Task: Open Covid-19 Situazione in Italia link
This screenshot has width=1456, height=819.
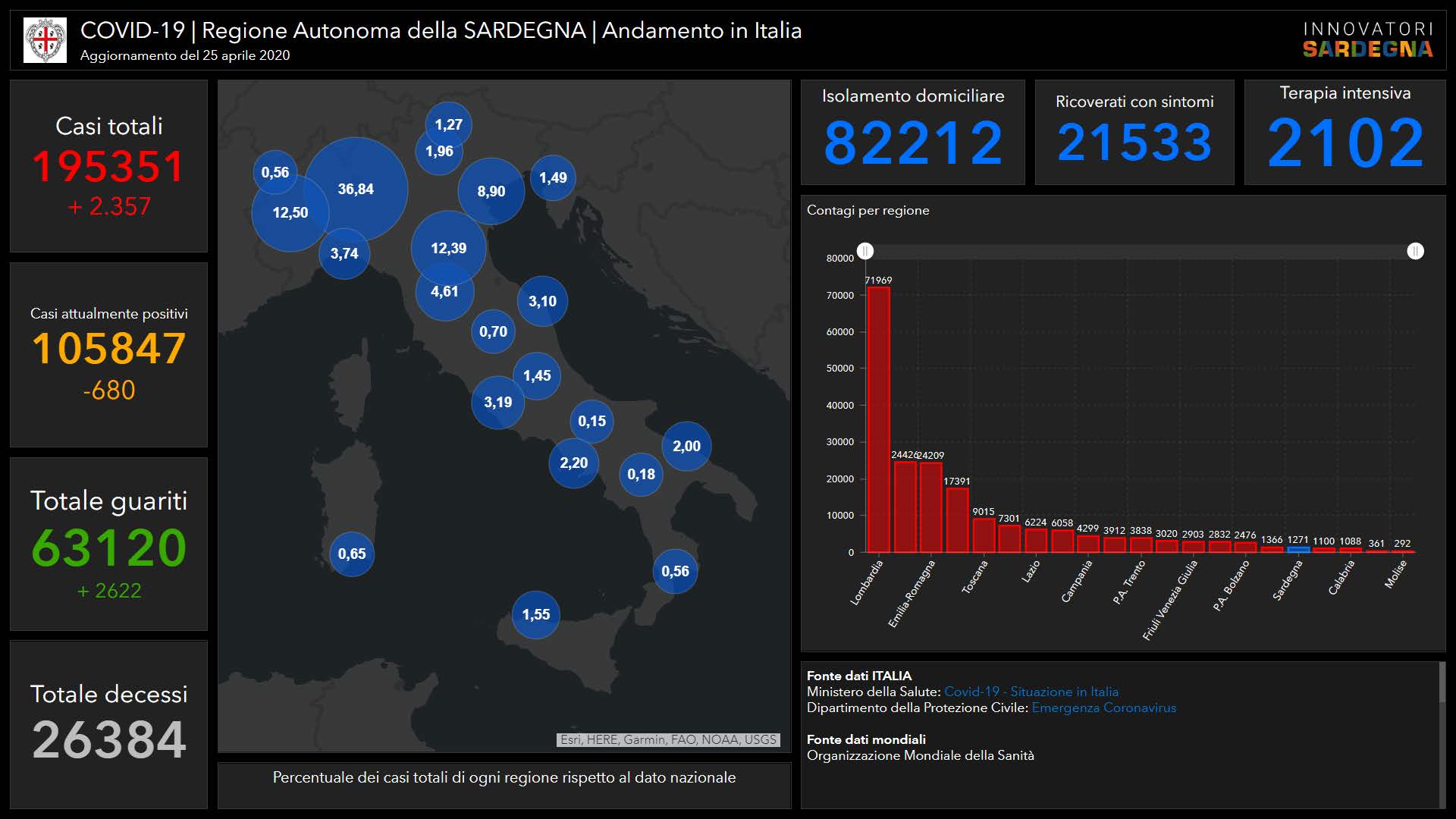Action: (1031, 692)
